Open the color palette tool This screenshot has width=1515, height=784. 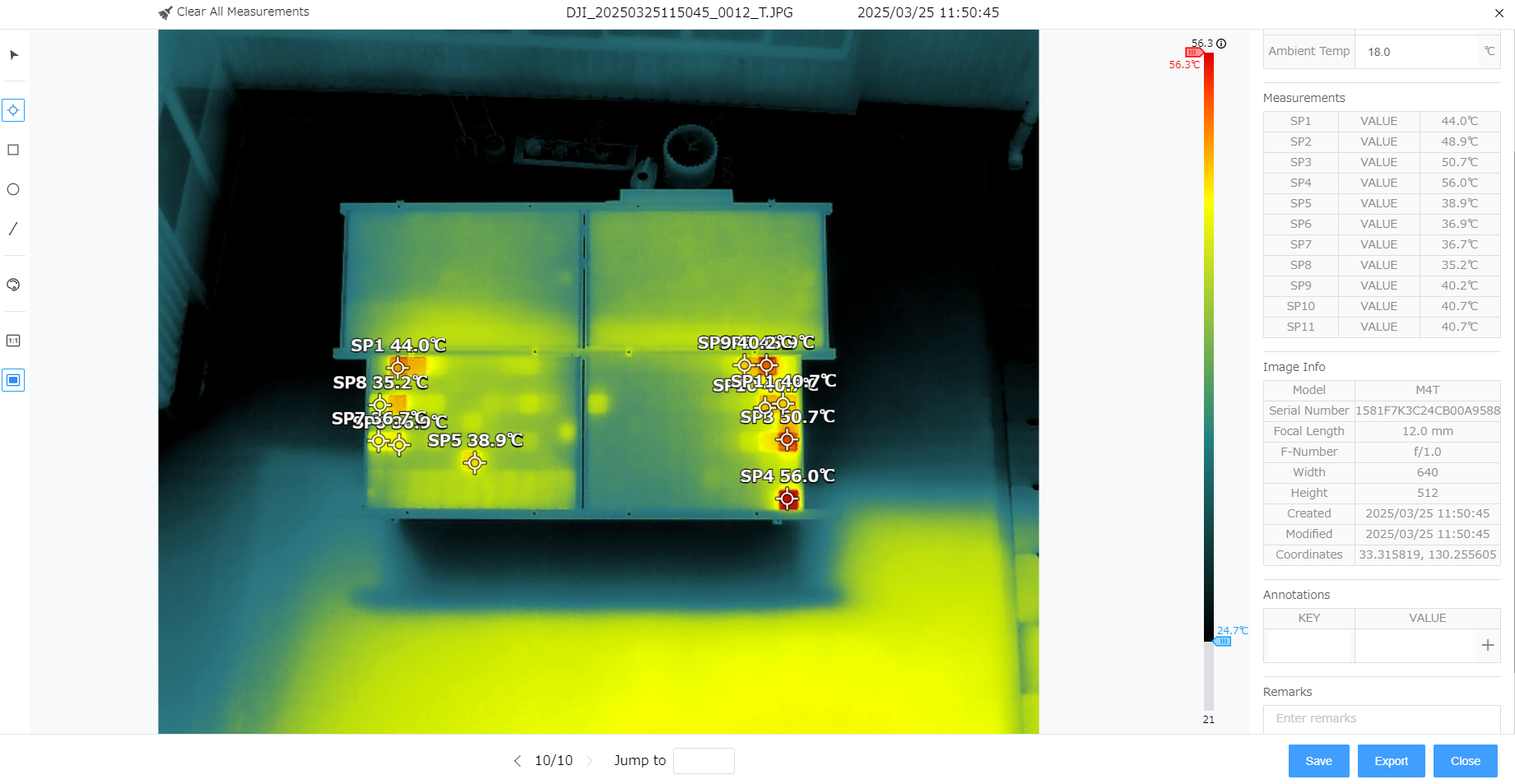click(13, 285)
